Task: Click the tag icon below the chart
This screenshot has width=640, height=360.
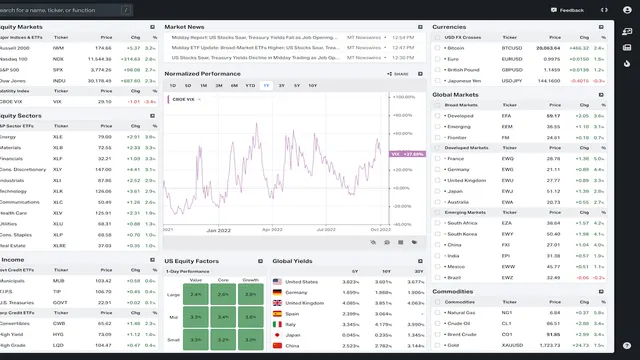Action: click(x=414, y=242)
